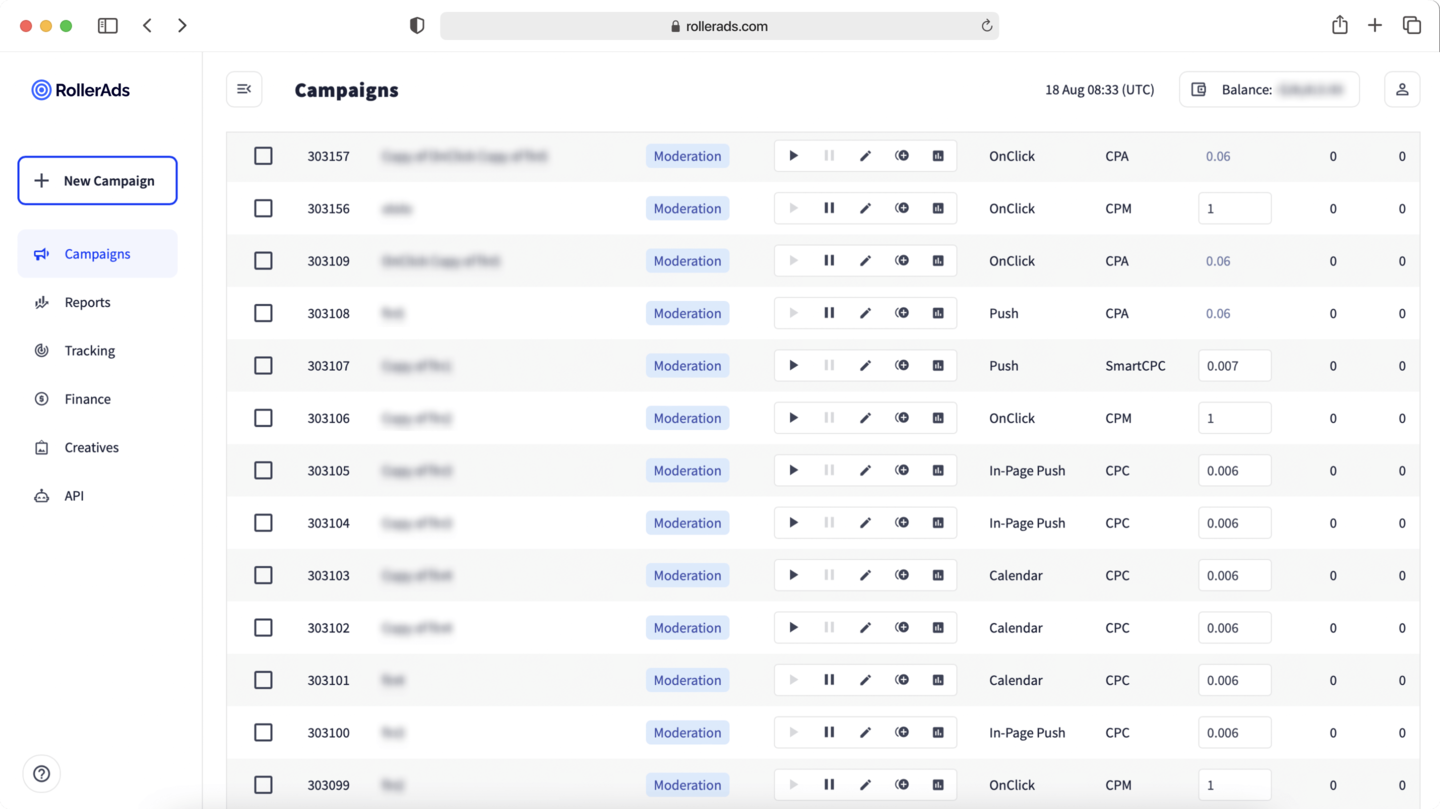1440x809 pixels.
Task: Collapse the sidebar using the toggle icon
Action: [x=244, y=89]
